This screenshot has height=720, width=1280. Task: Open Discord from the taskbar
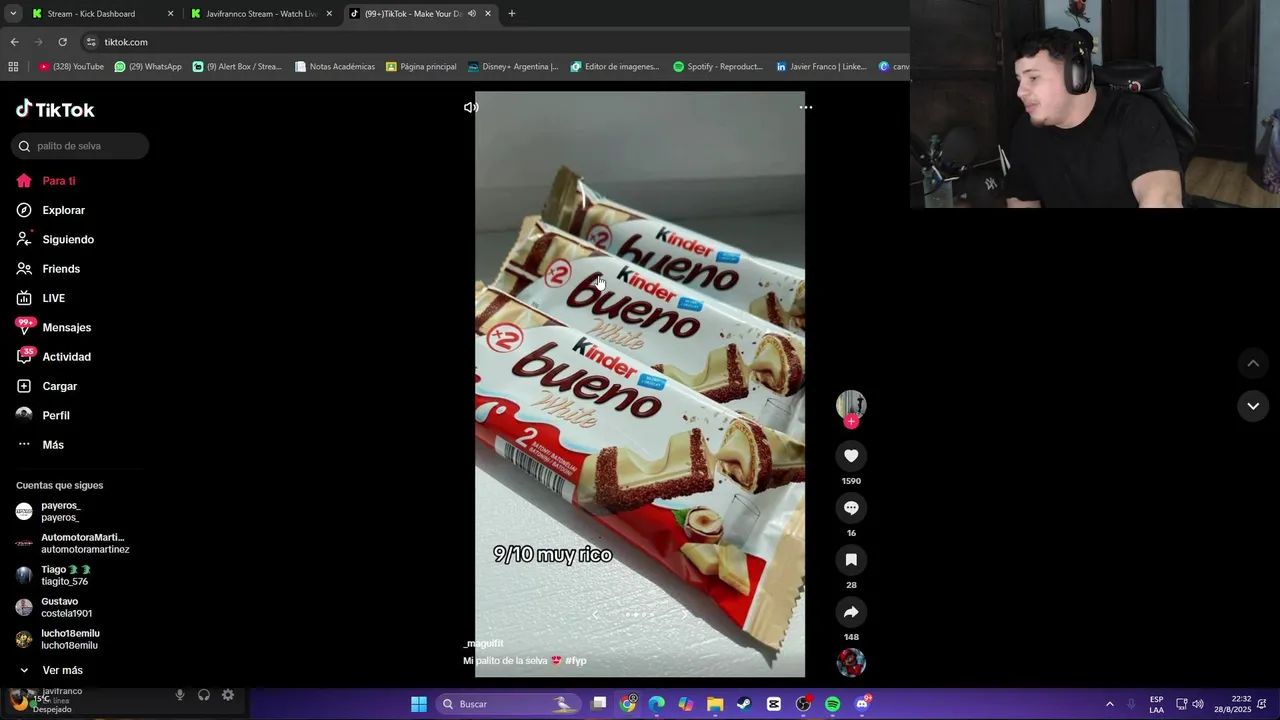tap(862, 704)
